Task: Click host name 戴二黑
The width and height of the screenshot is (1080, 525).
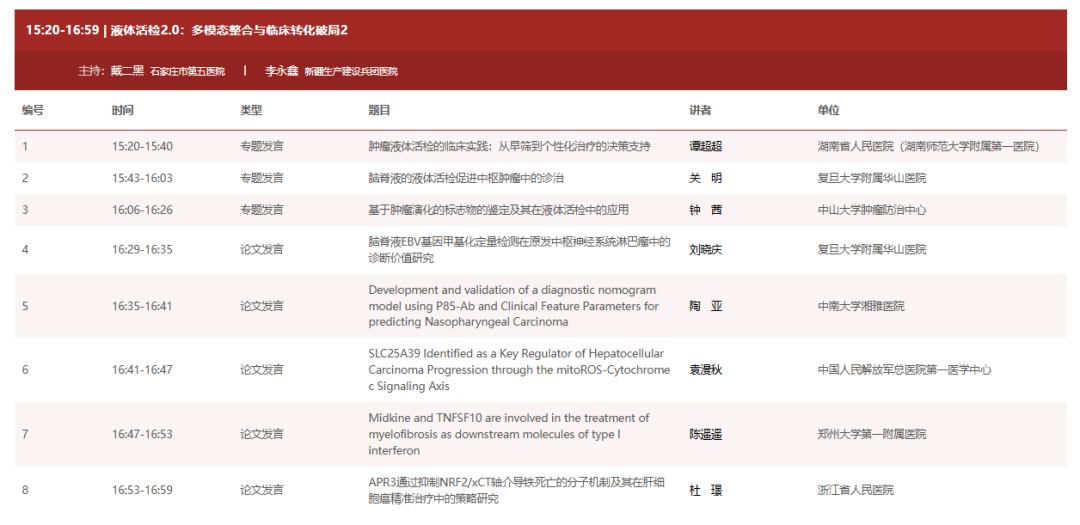Action: coord(127,71)
